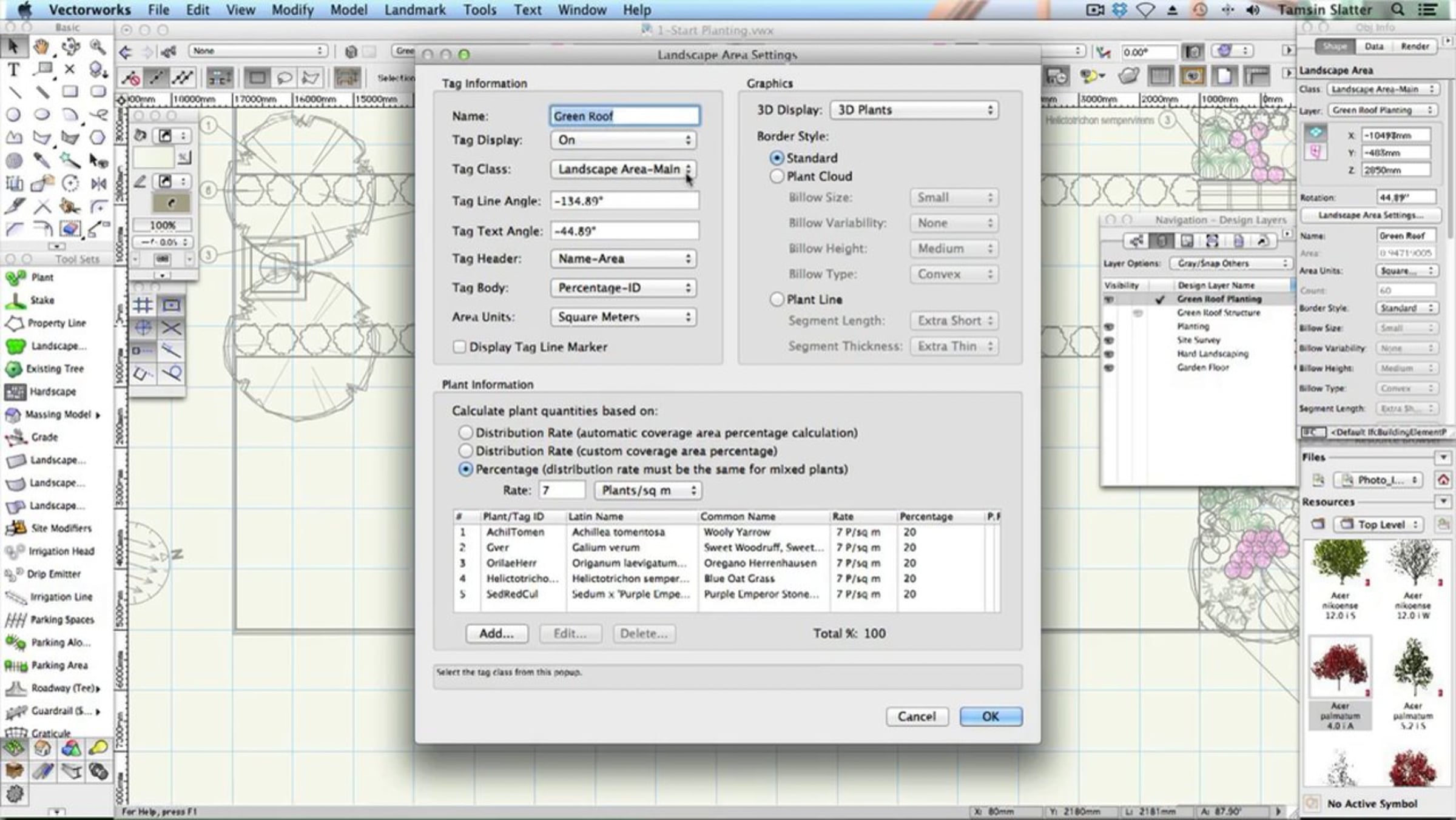Select the Irrigation Head tool

[14, 551]
